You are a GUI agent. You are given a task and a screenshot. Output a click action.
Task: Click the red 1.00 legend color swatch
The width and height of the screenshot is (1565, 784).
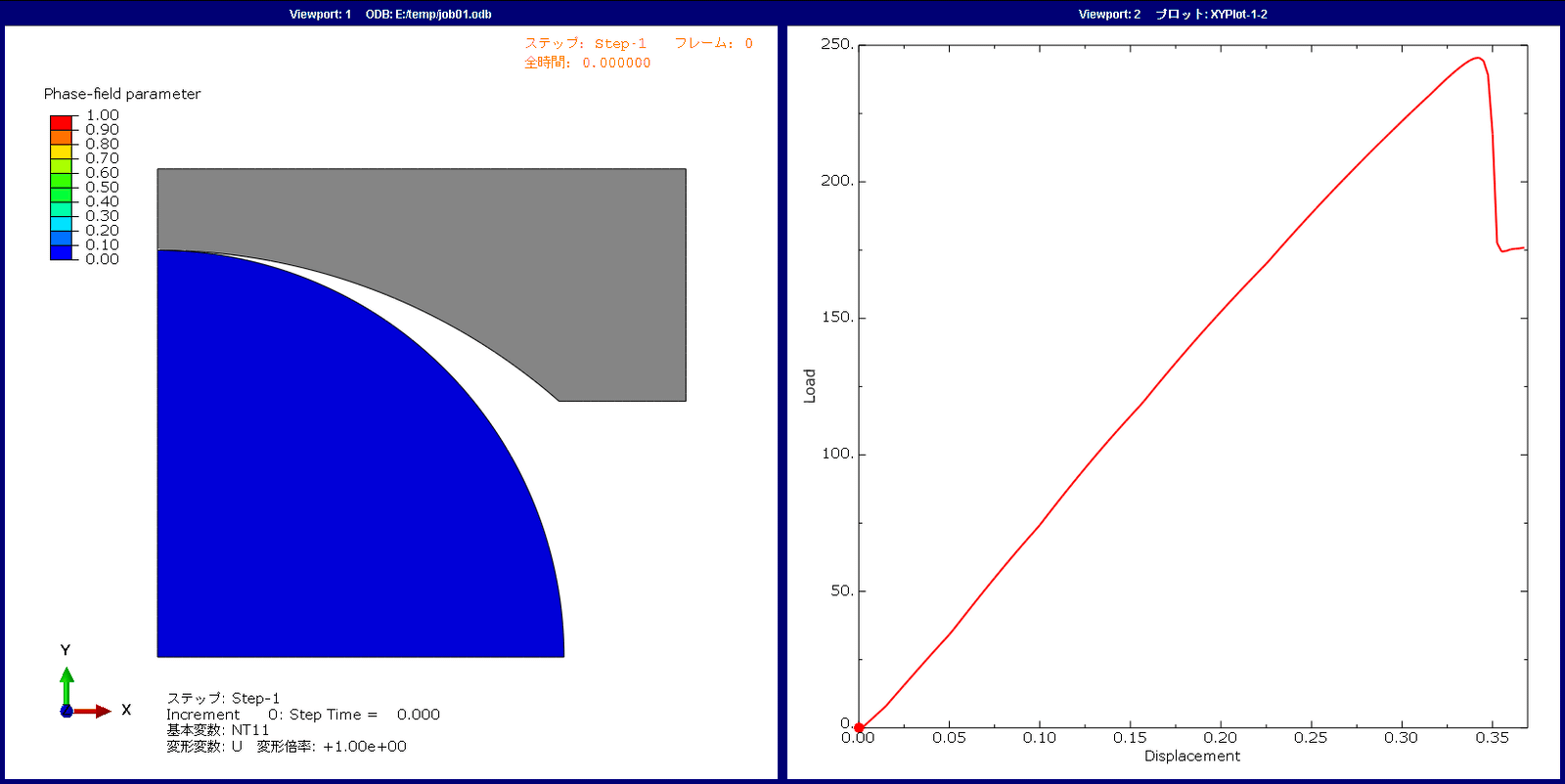[x=62, y=122]
